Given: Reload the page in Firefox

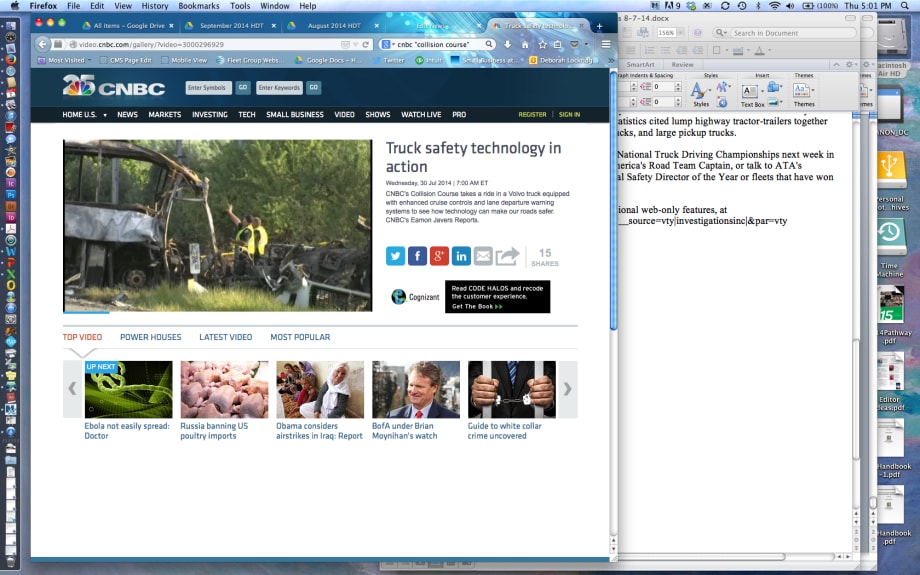Looking at the screenshot, I should pos(367,44).
